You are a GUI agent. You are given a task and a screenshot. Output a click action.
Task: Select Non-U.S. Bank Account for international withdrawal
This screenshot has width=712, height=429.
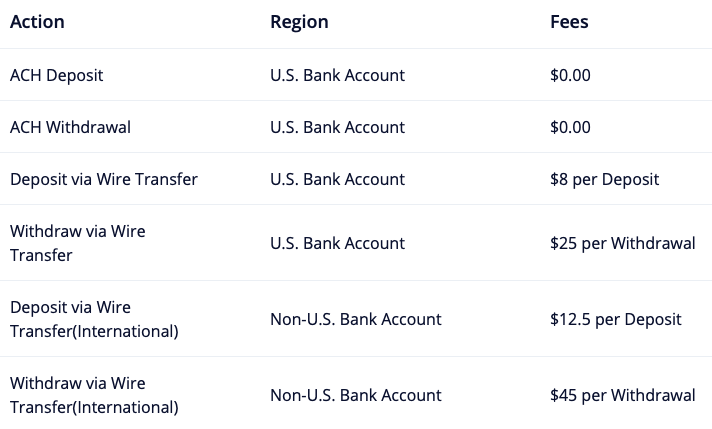tap(355, 395)
